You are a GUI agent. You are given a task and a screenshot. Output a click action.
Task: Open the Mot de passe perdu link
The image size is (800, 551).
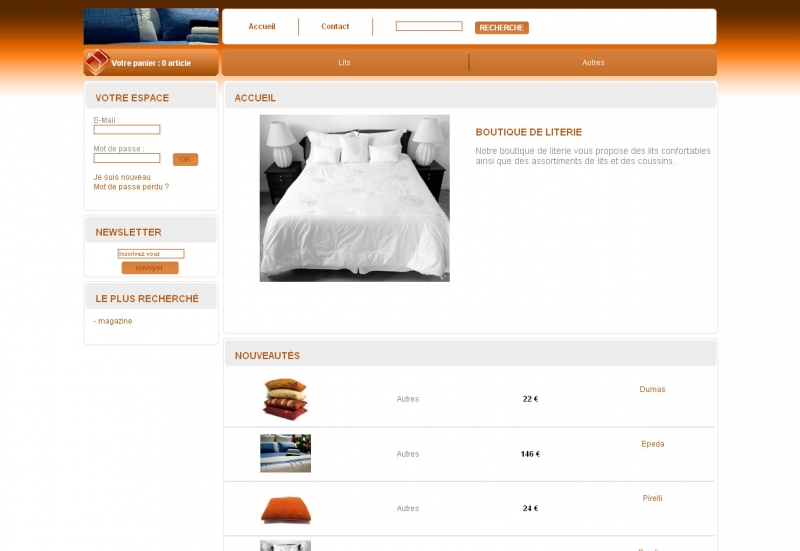(131, 187)
